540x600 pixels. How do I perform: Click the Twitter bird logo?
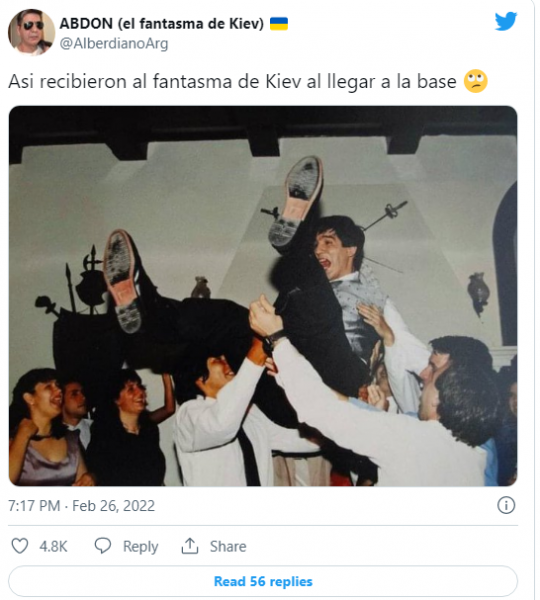[506, 21]
